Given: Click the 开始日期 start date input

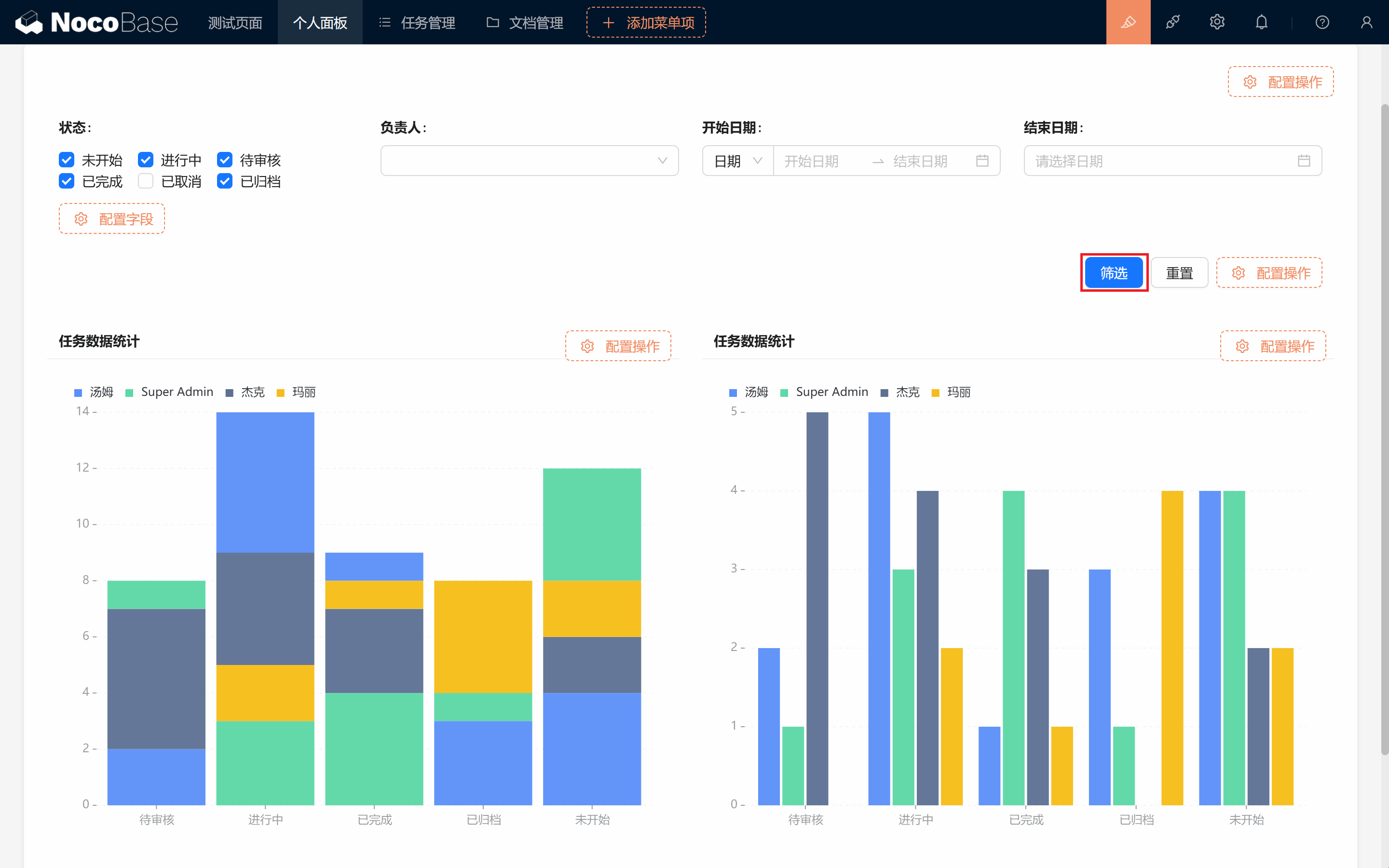Looking at the screenshot, I should [x=821, y=161].
